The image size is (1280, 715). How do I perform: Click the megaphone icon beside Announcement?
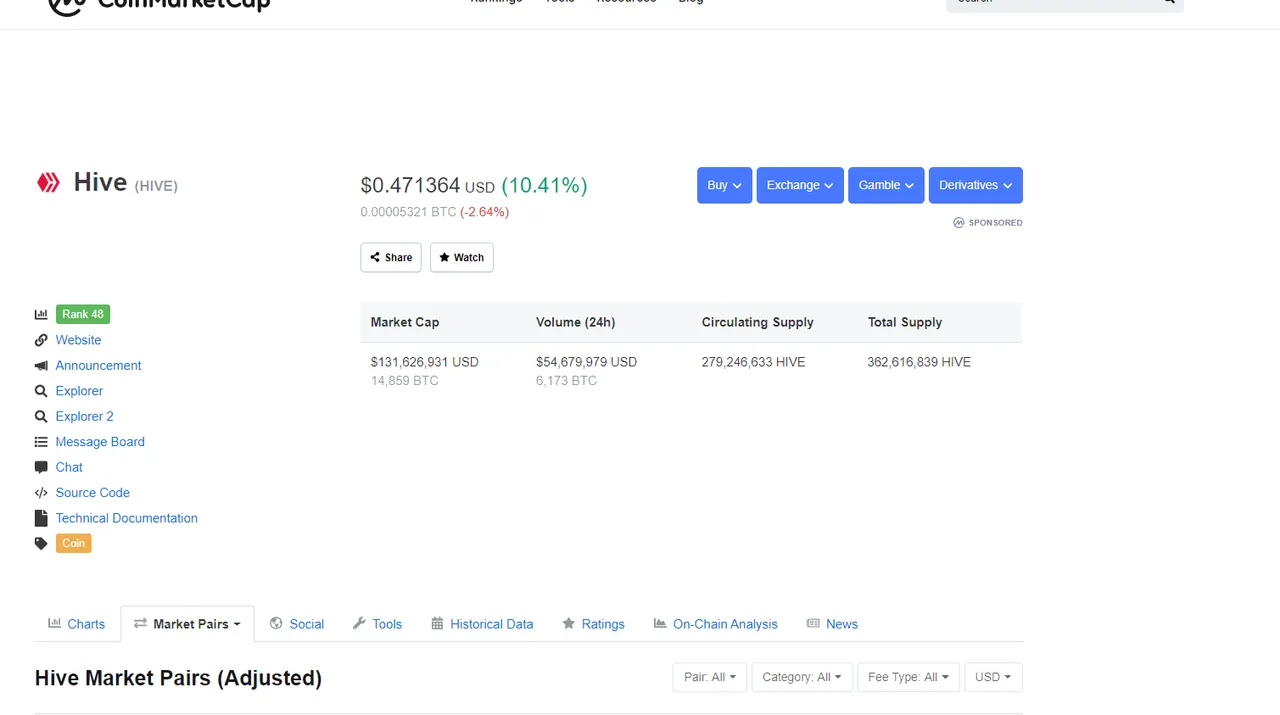[x=41, y=366]
